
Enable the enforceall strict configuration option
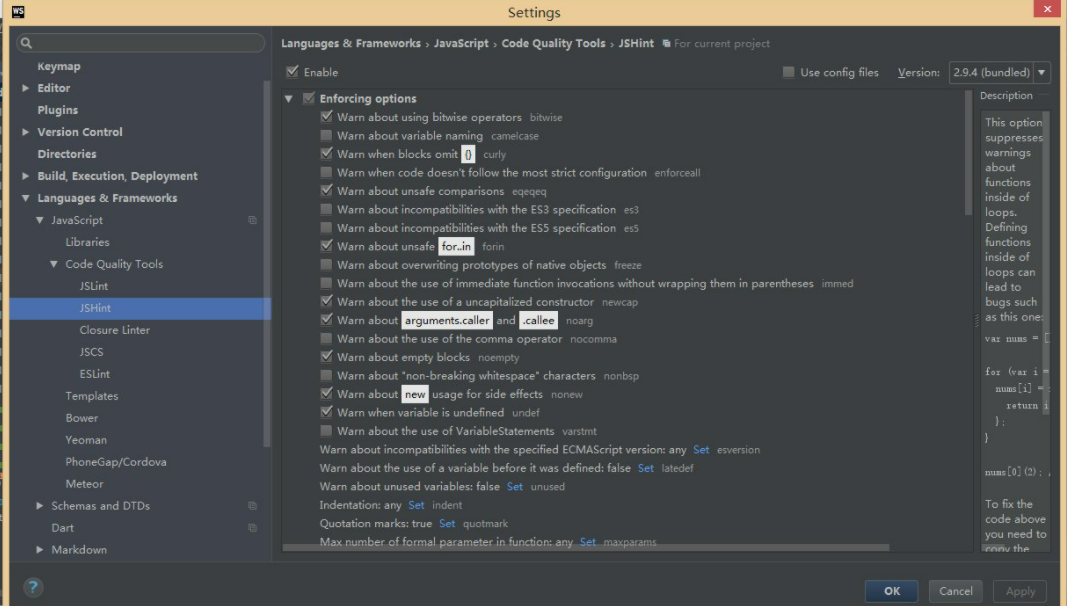pos(327,172)
